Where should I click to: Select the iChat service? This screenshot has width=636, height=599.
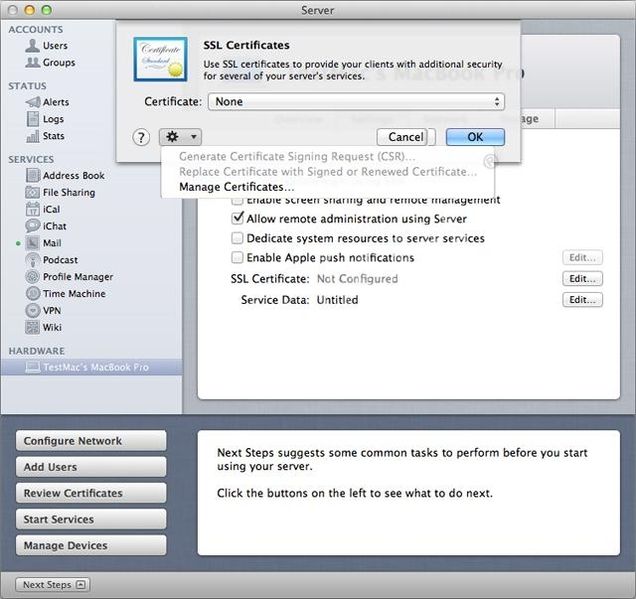(x=46, y=226)
